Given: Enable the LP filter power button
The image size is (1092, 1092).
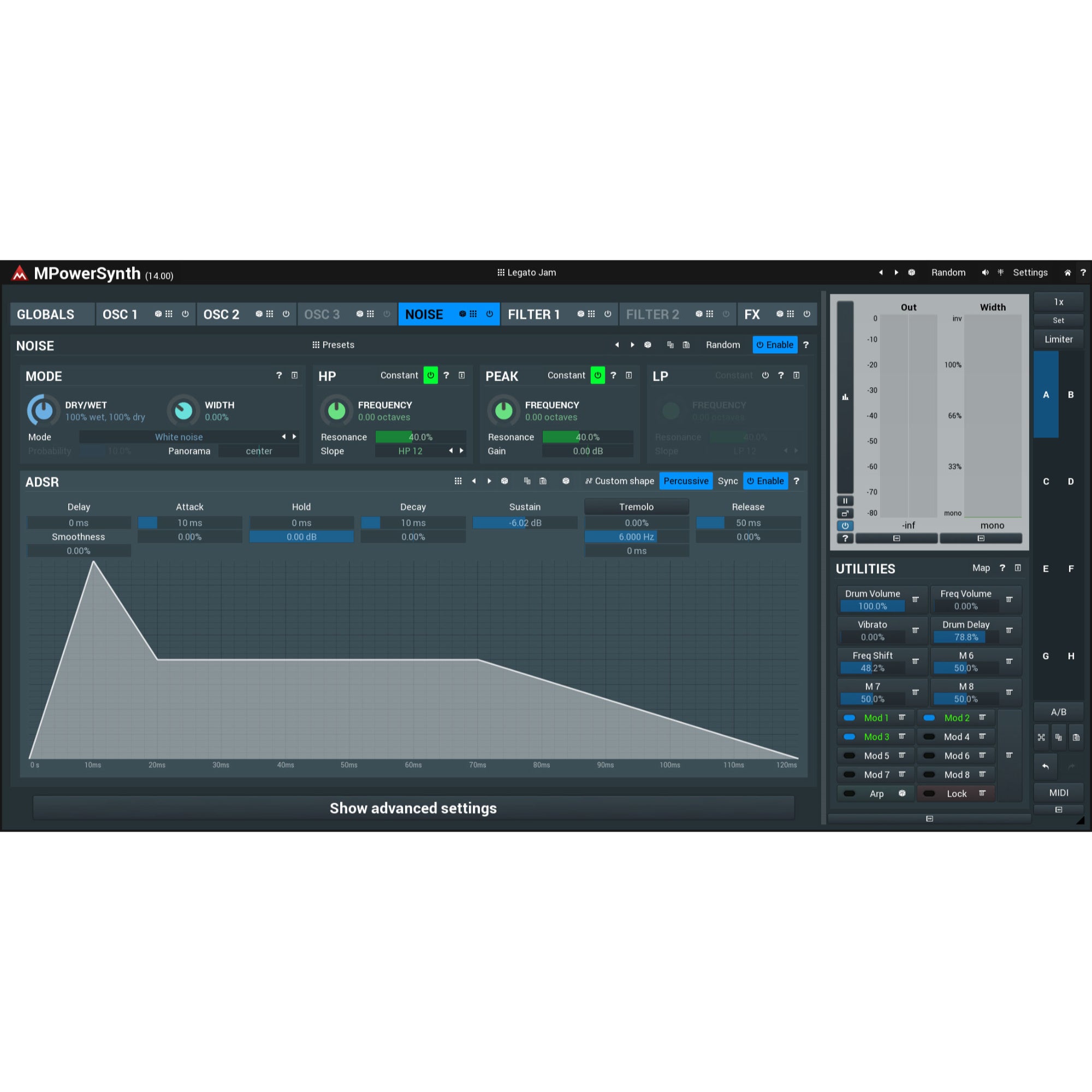Looking at the screenshot, I should coord(765,375).
